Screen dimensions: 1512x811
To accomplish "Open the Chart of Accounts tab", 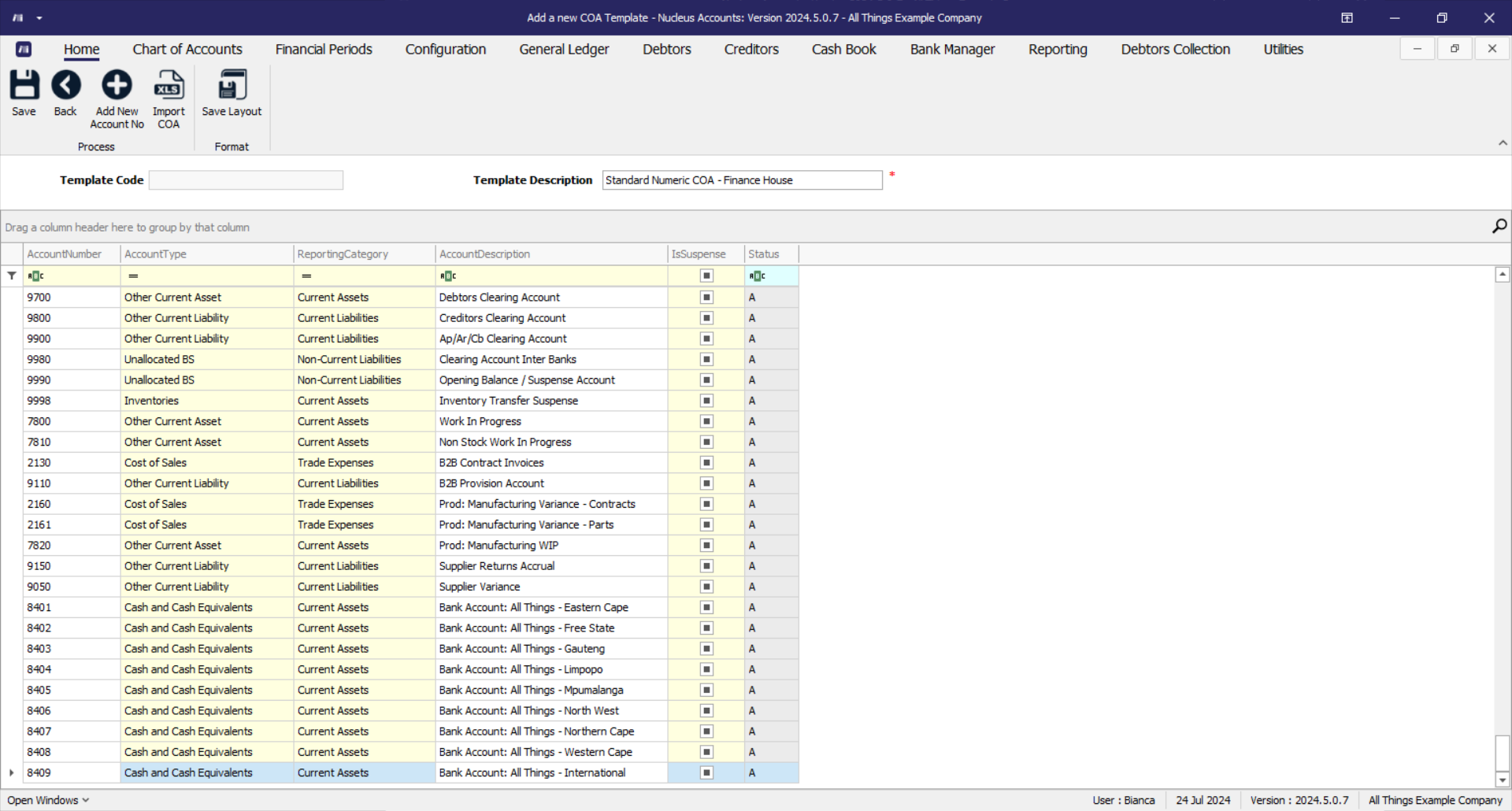I will [187, 50].
